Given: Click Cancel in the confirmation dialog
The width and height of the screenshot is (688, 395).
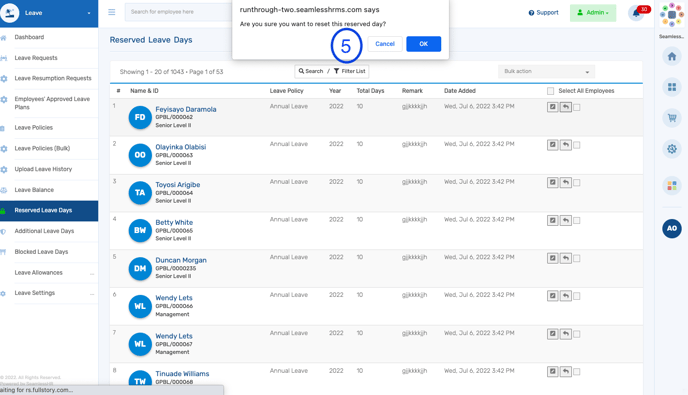Looking at the screenshot, I should pyautogui.click(x=385, y=44).
